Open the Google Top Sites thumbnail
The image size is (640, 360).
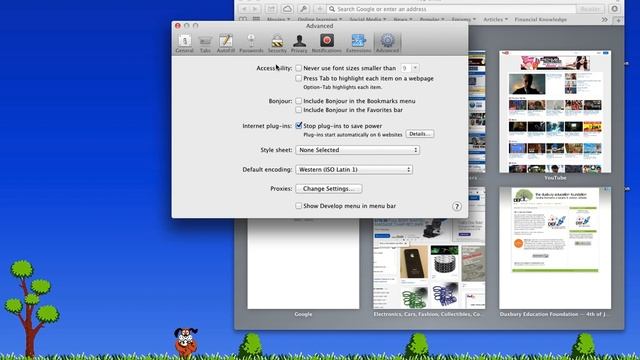tap(303, 263)
